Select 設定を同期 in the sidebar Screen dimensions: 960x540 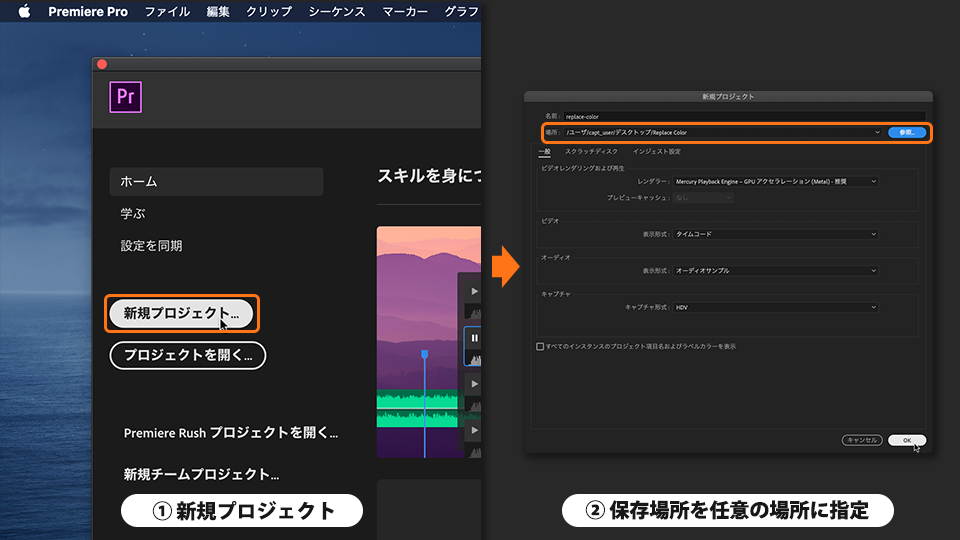pyautogui.click(x=151, y=246)
